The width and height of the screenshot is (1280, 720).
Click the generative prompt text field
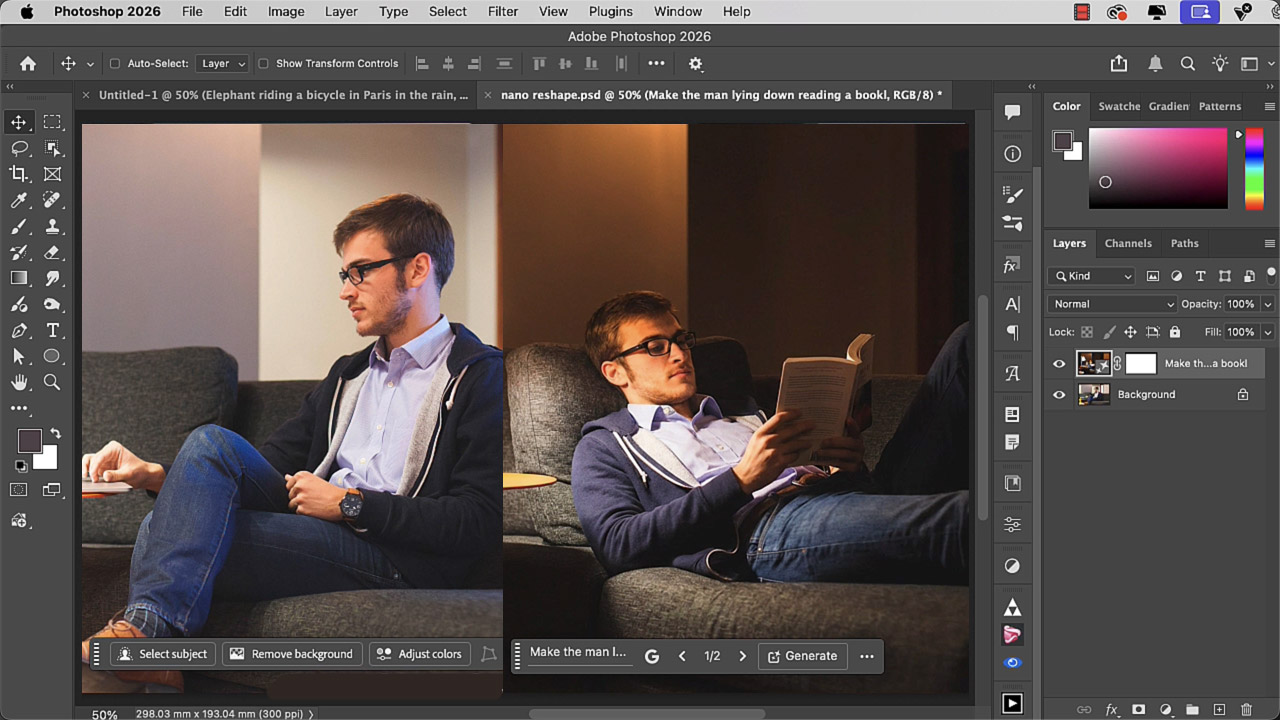tap(577, 652)
